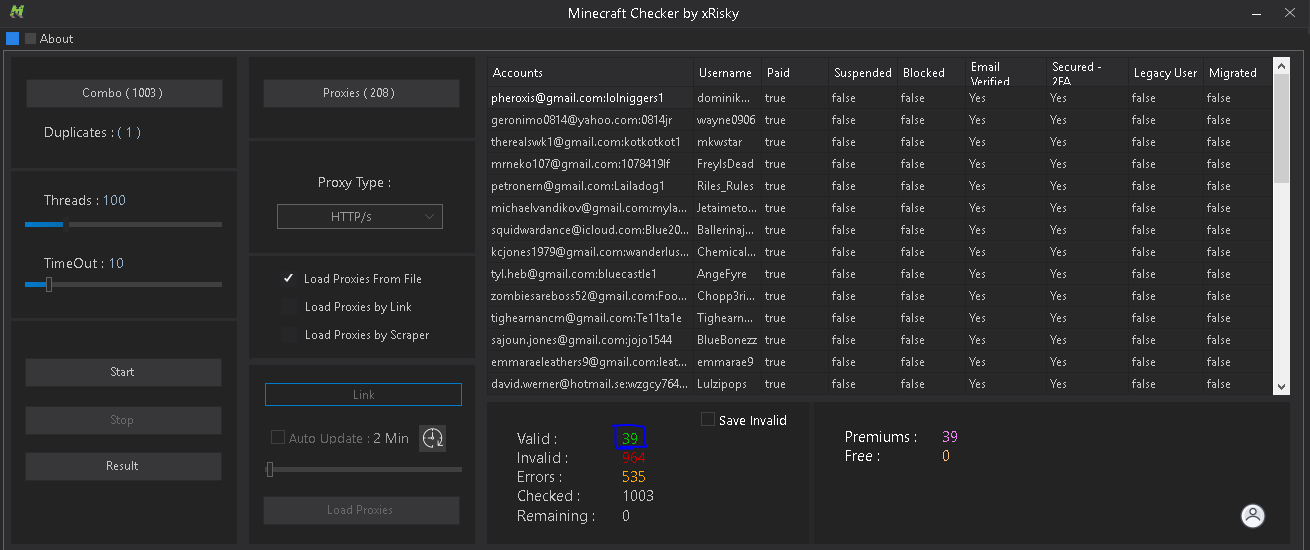Screen dimensions: 1310x550
Task: Select the row with username FreyIsDead
Action: click(880, 164)
